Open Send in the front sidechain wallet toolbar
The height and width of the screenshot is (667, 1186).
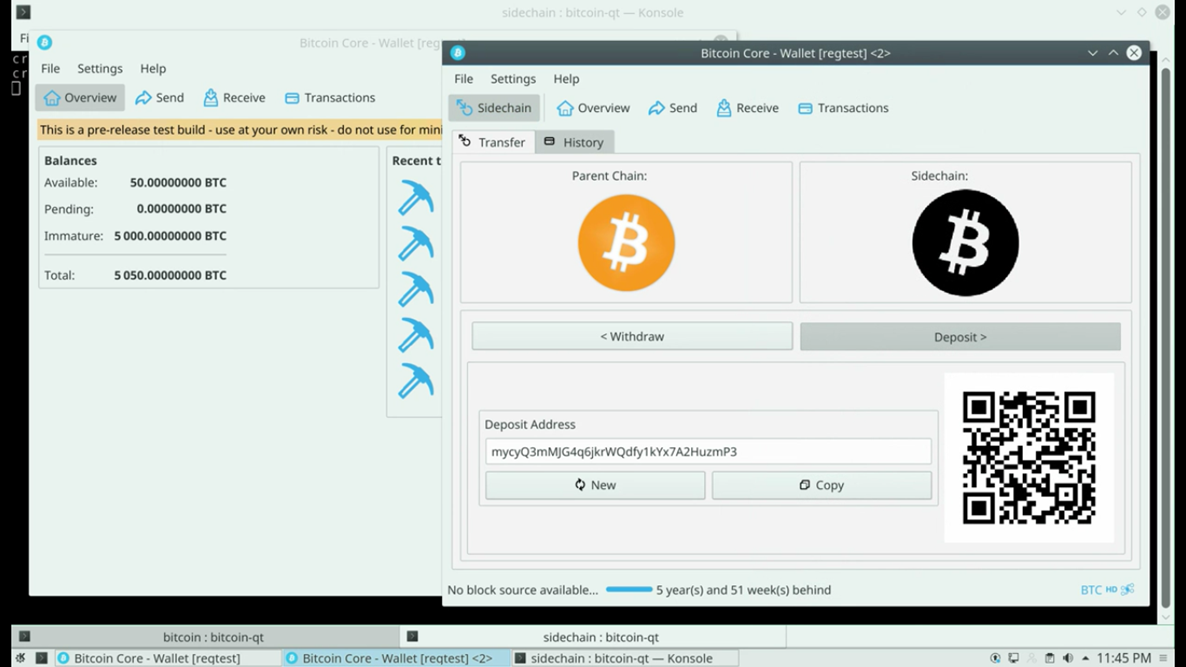[672, 108]
